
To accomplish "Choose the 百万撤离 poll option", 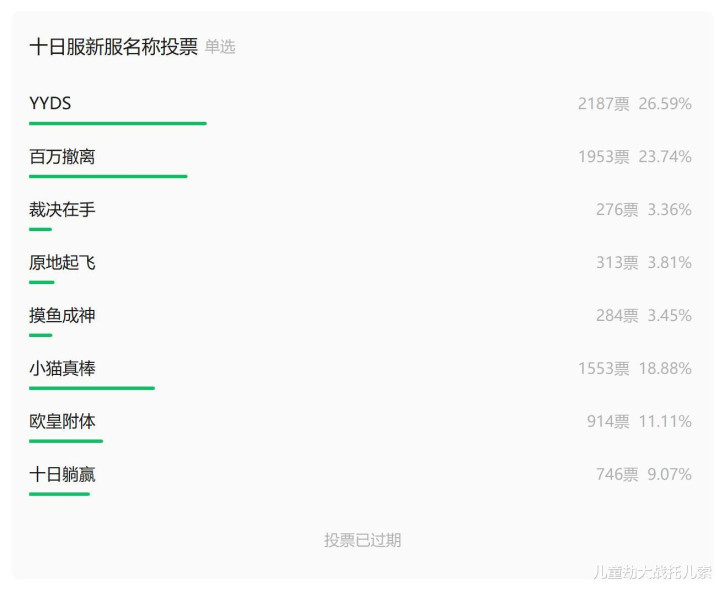I will pyautogui.click(x=62, y=157).
